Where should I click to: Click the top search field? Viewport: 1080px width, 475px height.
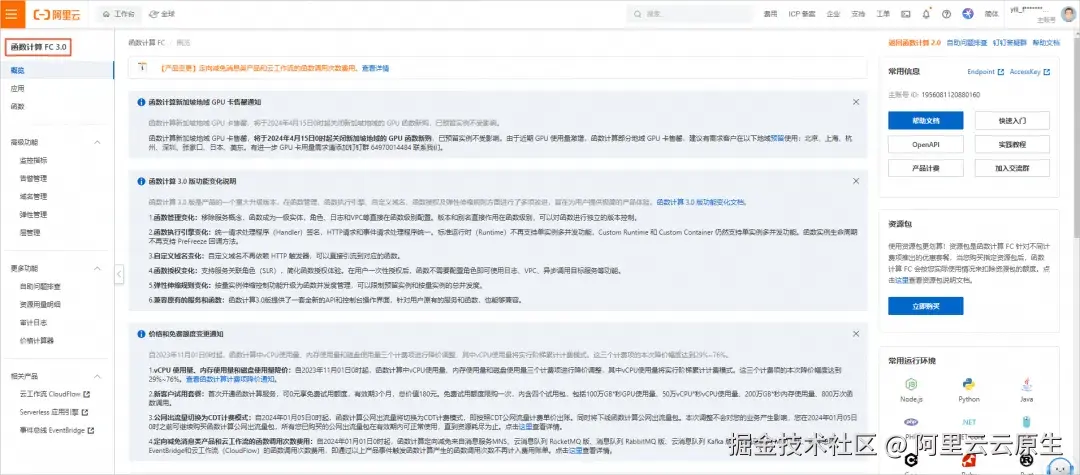tap(689, 14)
